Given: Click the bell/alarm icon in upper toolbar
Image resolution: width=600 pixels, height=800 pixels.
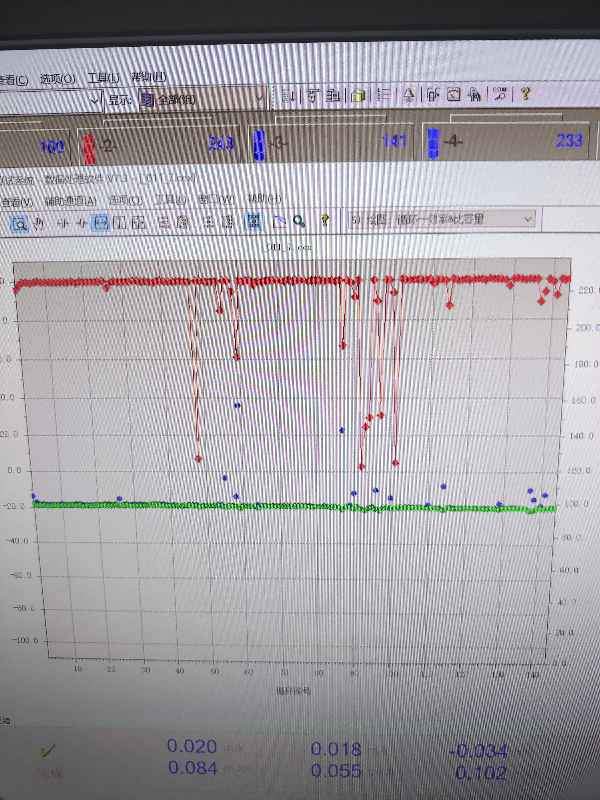Looking at the screenshot, I should click(x=409, y=95).
